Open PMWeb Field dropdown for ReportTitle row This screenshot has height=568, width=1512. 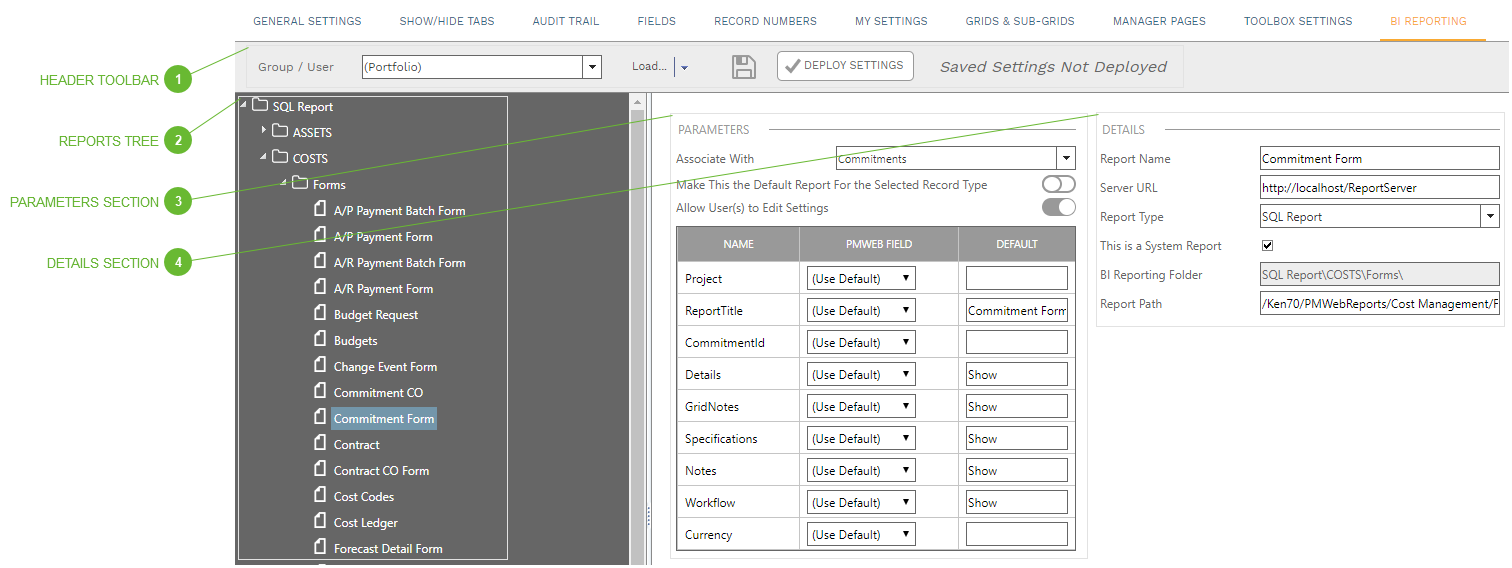pos(861,310)
